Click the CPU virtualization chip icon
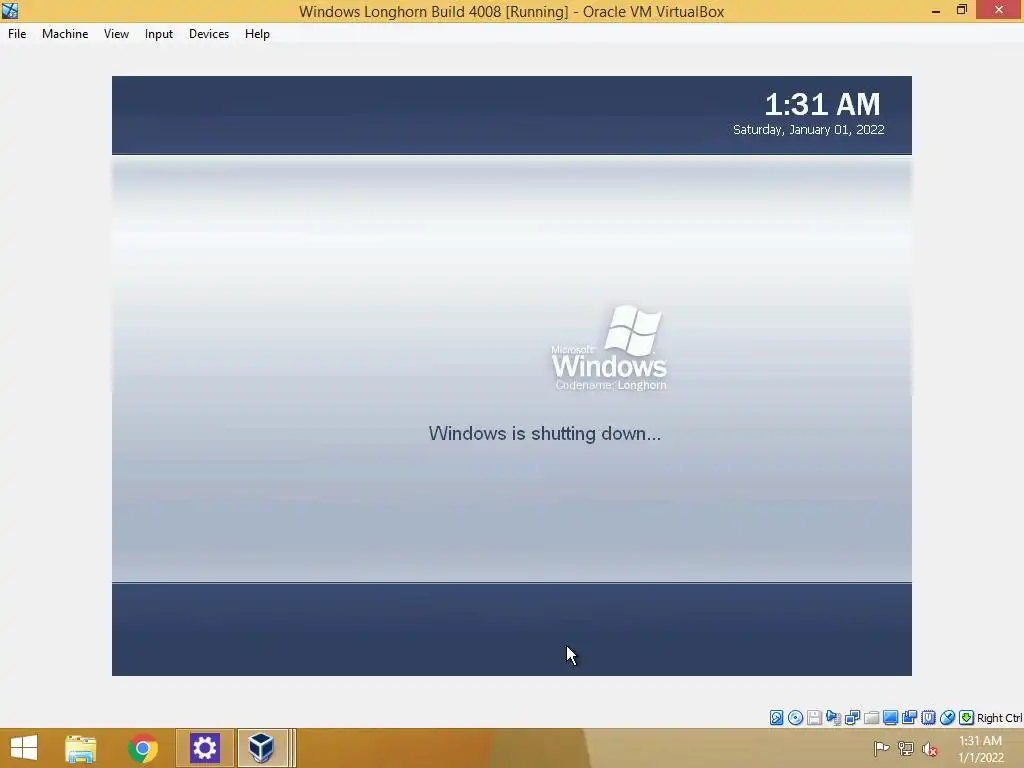Viewport: 1024px width, 768px height. (928, 718)
